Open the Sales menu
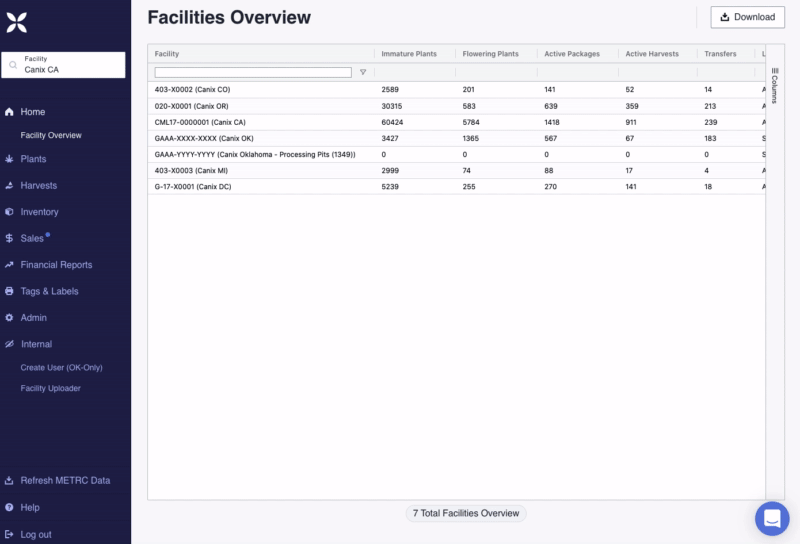This screenshot has height=544, width=800. pos(32,238)
